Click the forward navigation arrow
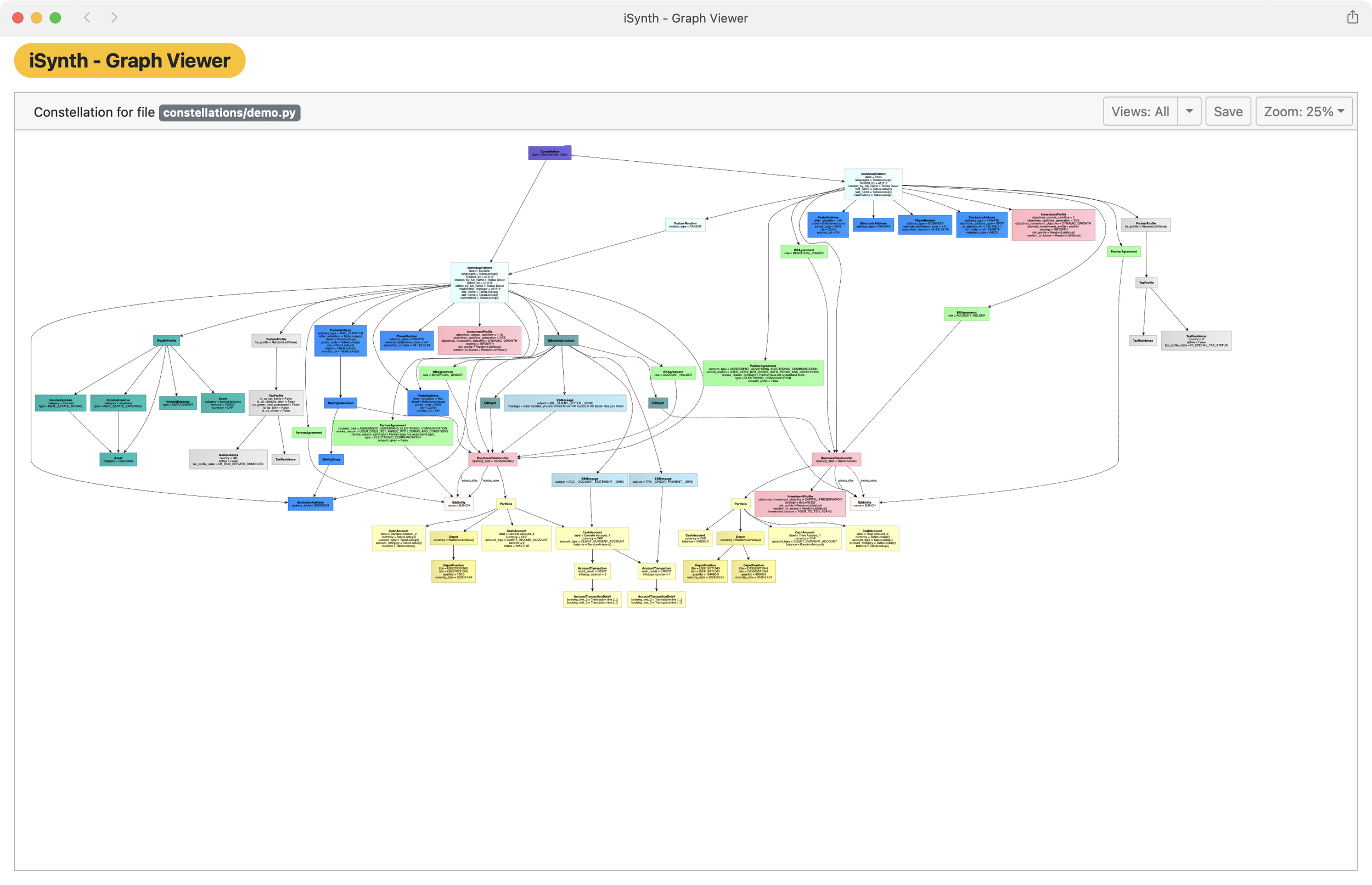 [114, 17]
